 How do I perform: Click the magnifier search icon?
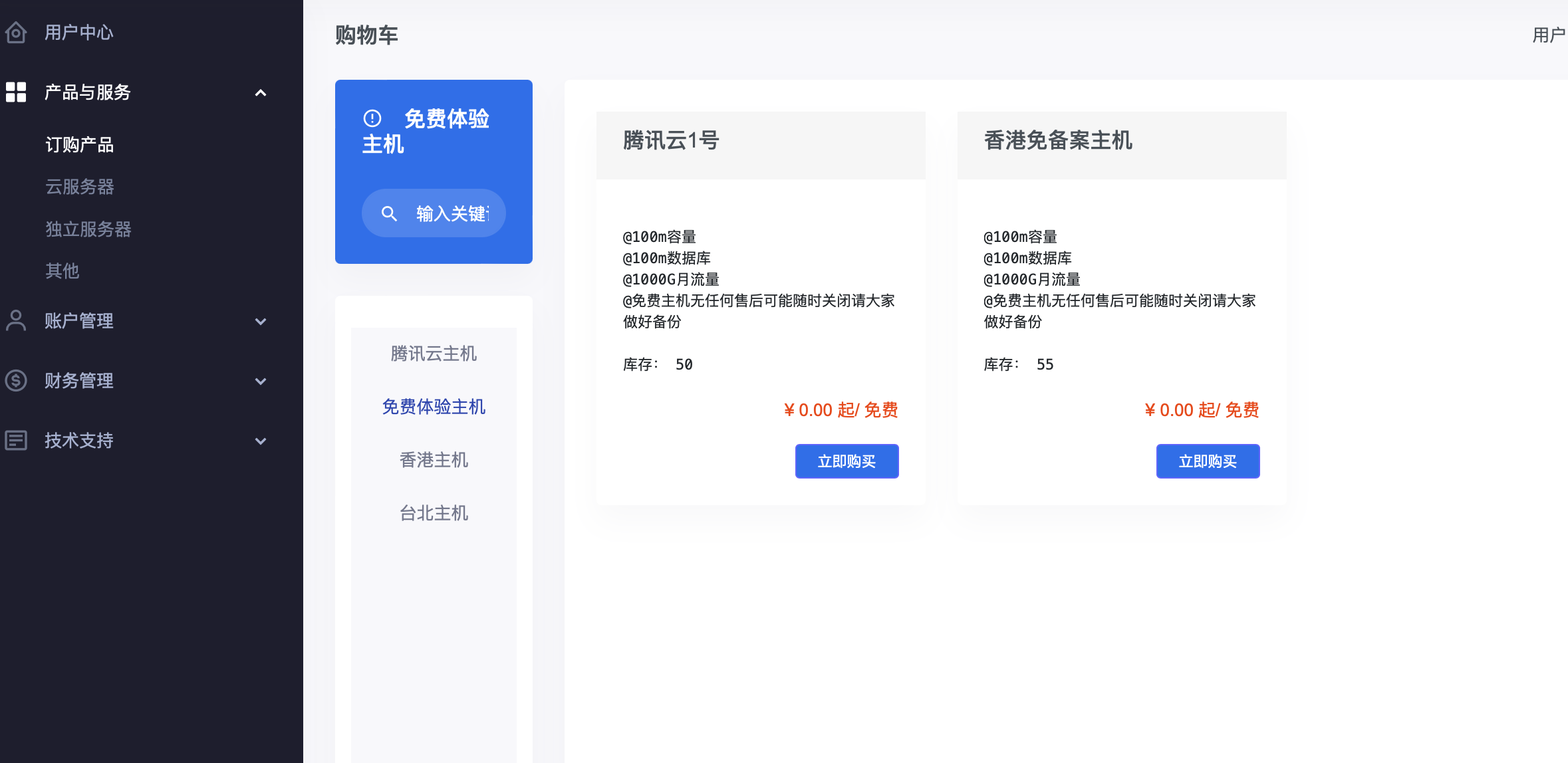(389, 213)
